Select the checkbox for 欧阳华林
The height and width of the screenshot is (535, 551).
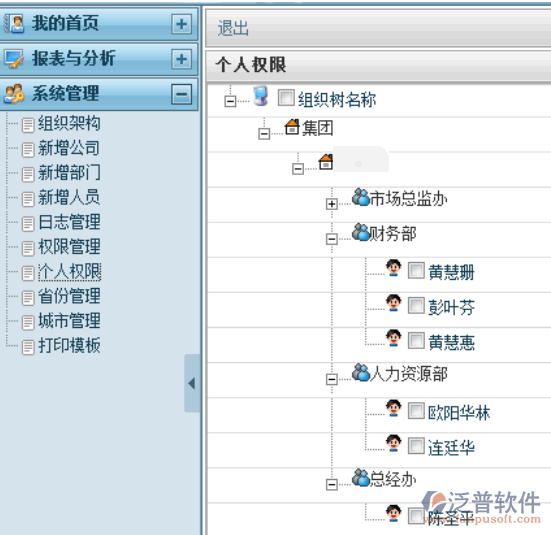coord(416,411)
